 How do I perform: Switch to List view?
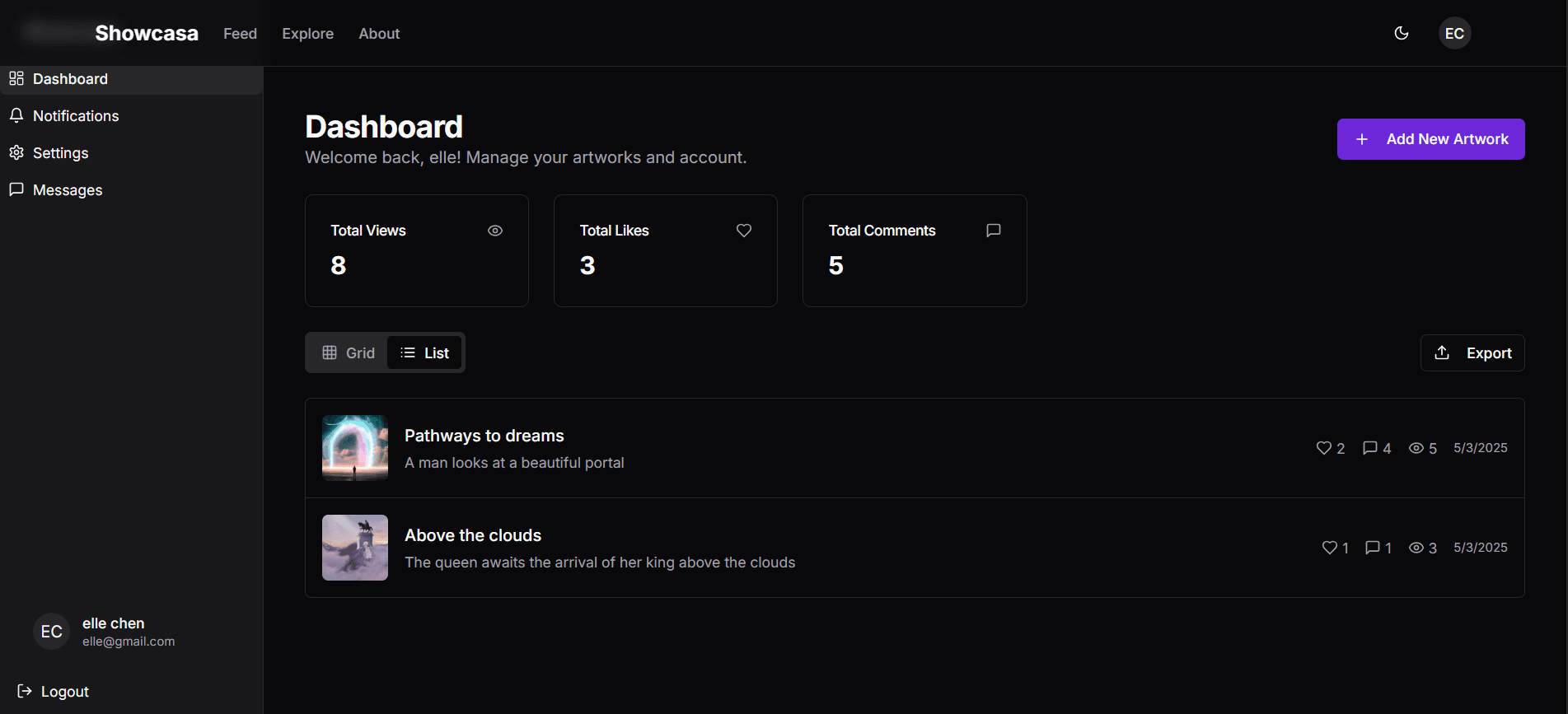[x=424, y=352]
